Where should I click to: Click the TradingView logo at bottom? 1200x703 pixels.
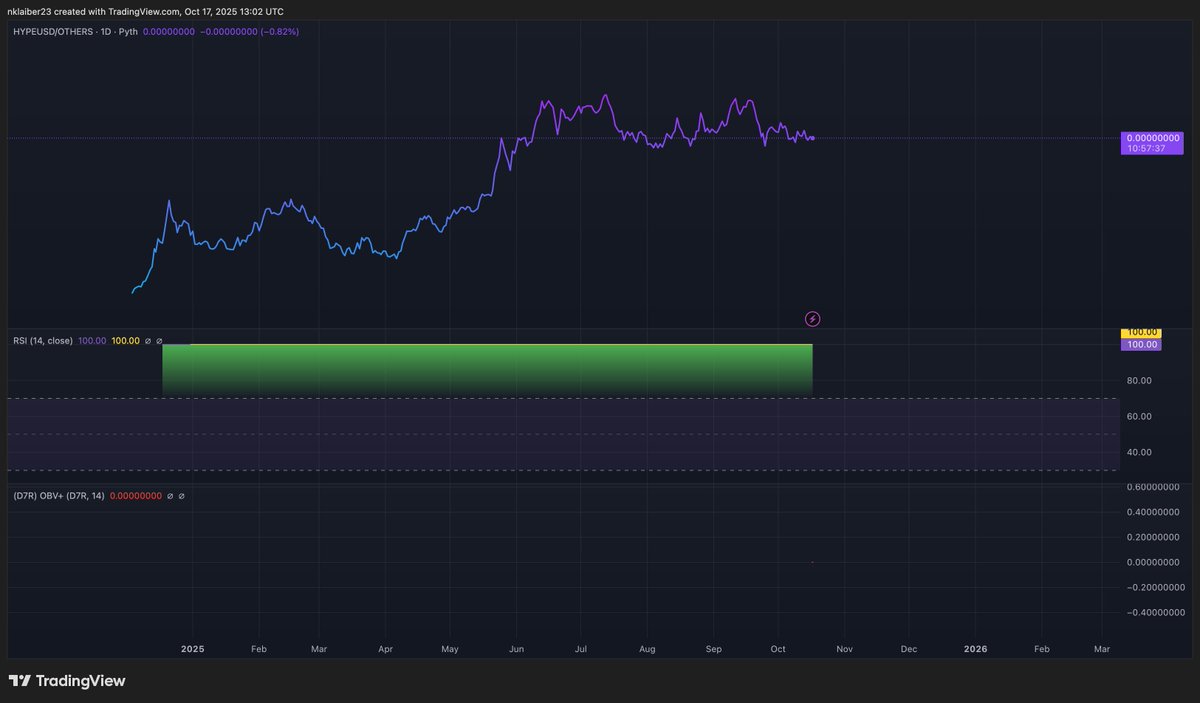coord(67,681)
